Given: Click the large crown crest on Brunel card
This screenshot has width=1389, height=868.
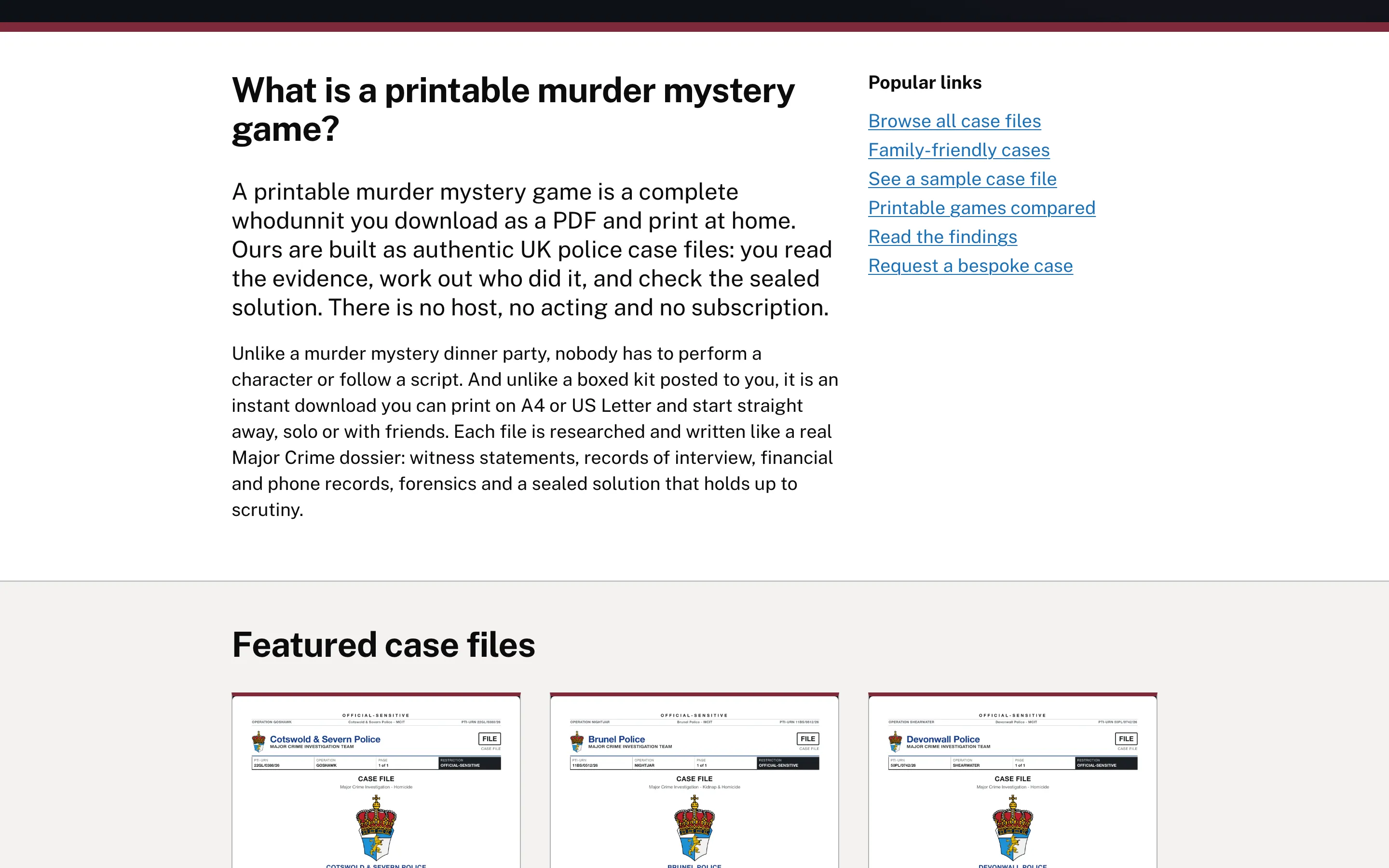Looking at the screenshot, I should [694, 828].
